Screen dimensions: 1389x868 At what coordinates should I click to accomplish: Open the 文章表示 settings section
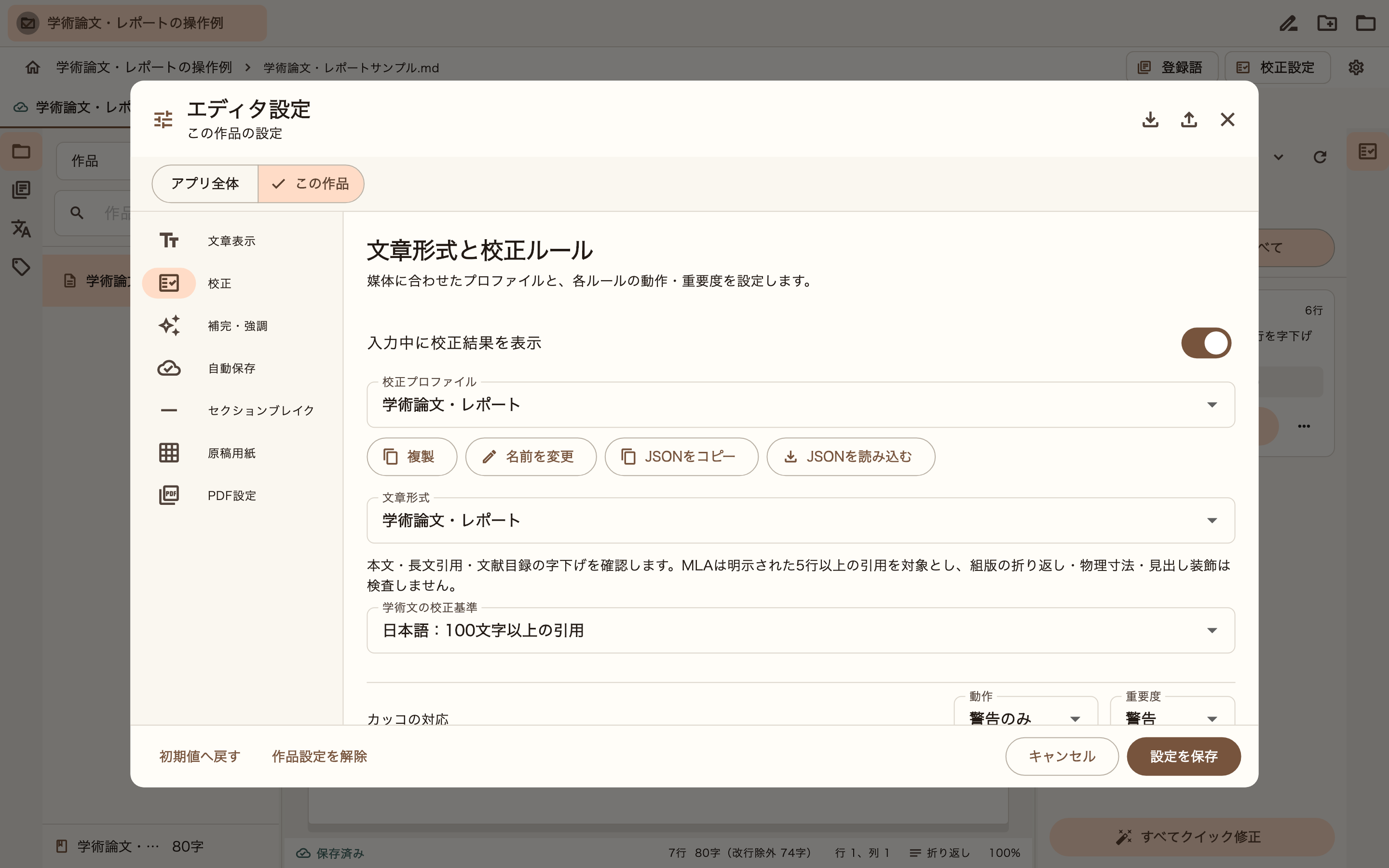tap(236, 241)
